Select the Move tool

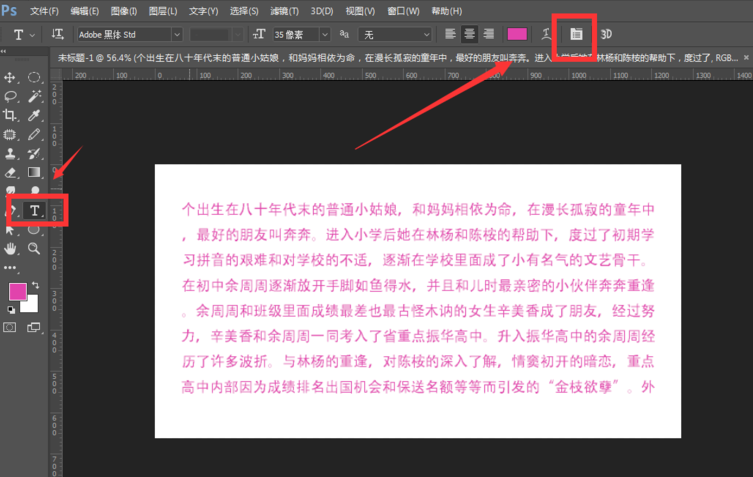[x=11, y=77]
